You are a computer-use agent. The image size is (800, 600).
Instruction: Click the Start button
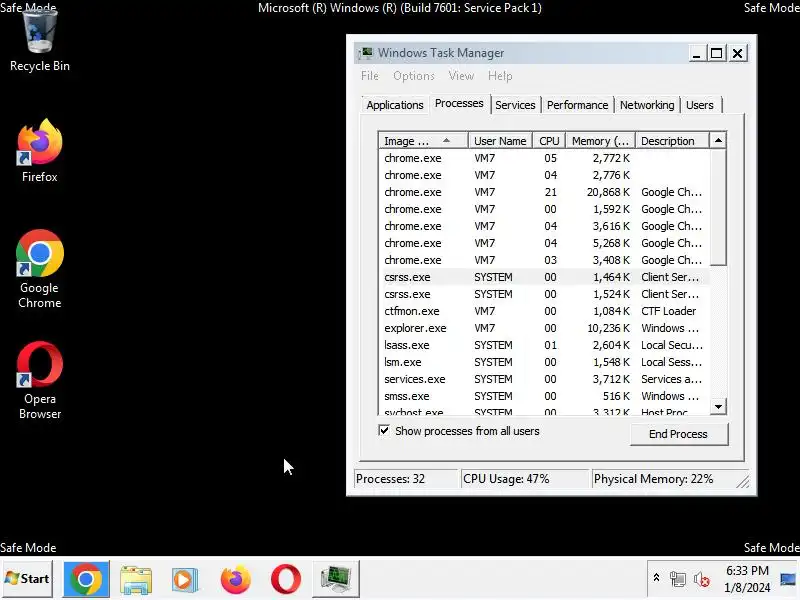click(27, 579)
